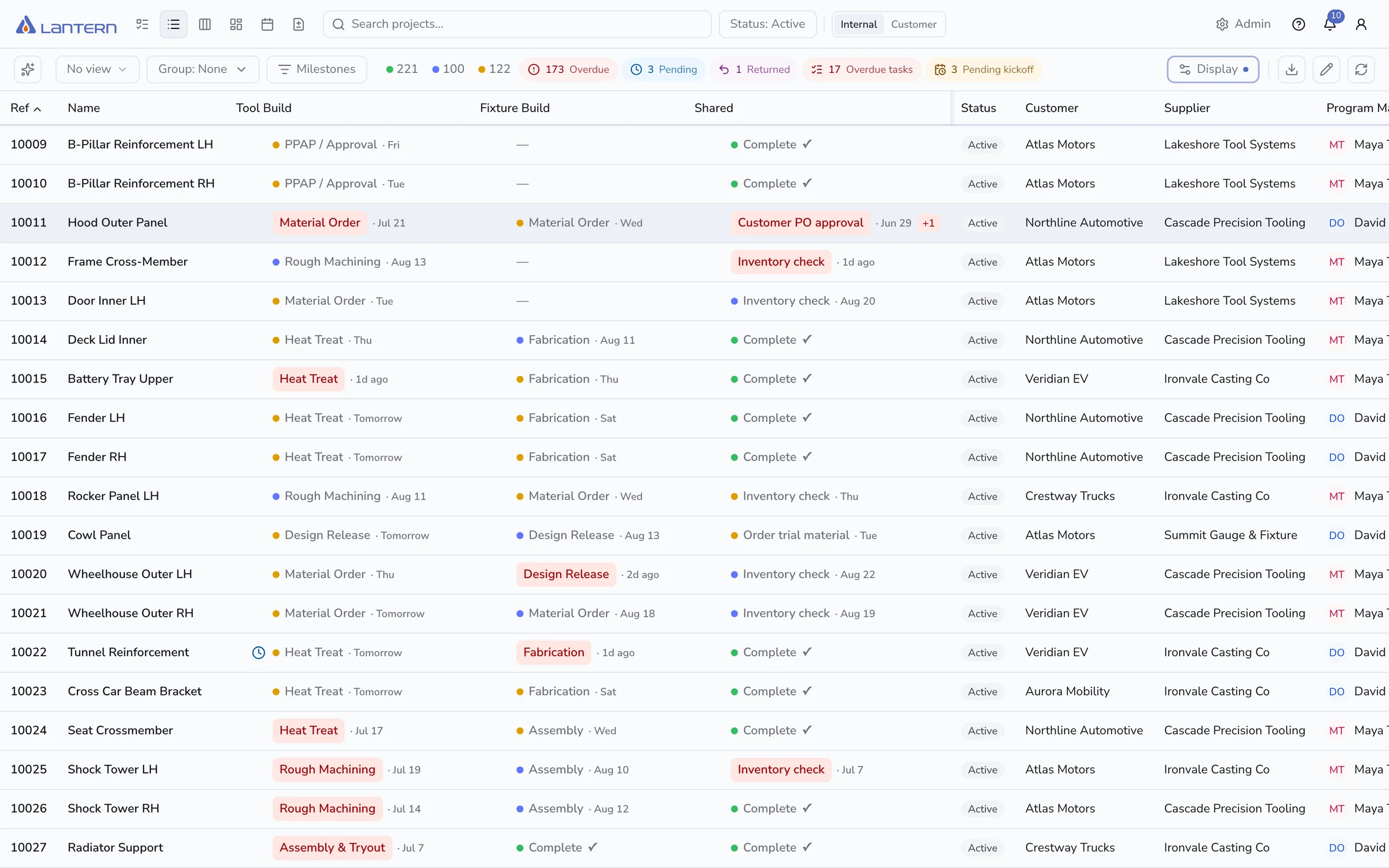Click the Customer PO approval badge

800,223
